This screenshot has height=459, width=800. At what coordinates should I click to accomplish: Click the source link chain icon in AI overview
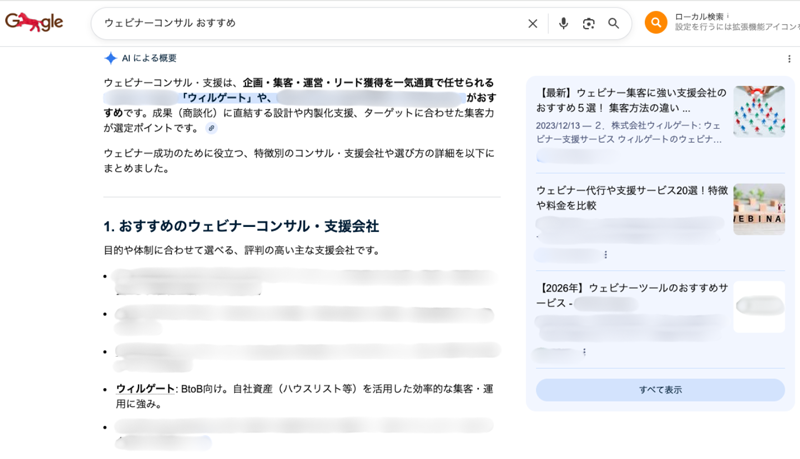pyautogui.click(x=211, y=129)
